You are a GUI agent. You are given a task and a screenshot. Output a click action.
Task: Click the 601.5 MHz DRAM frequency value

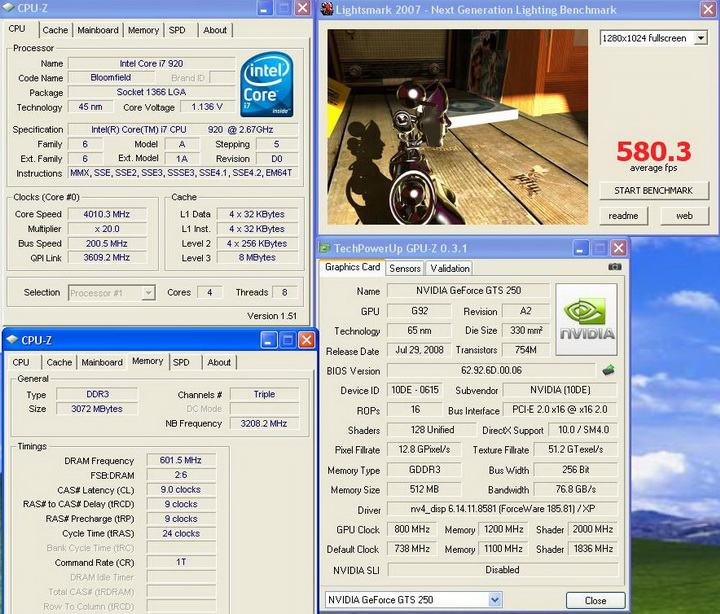pos(181,460)
